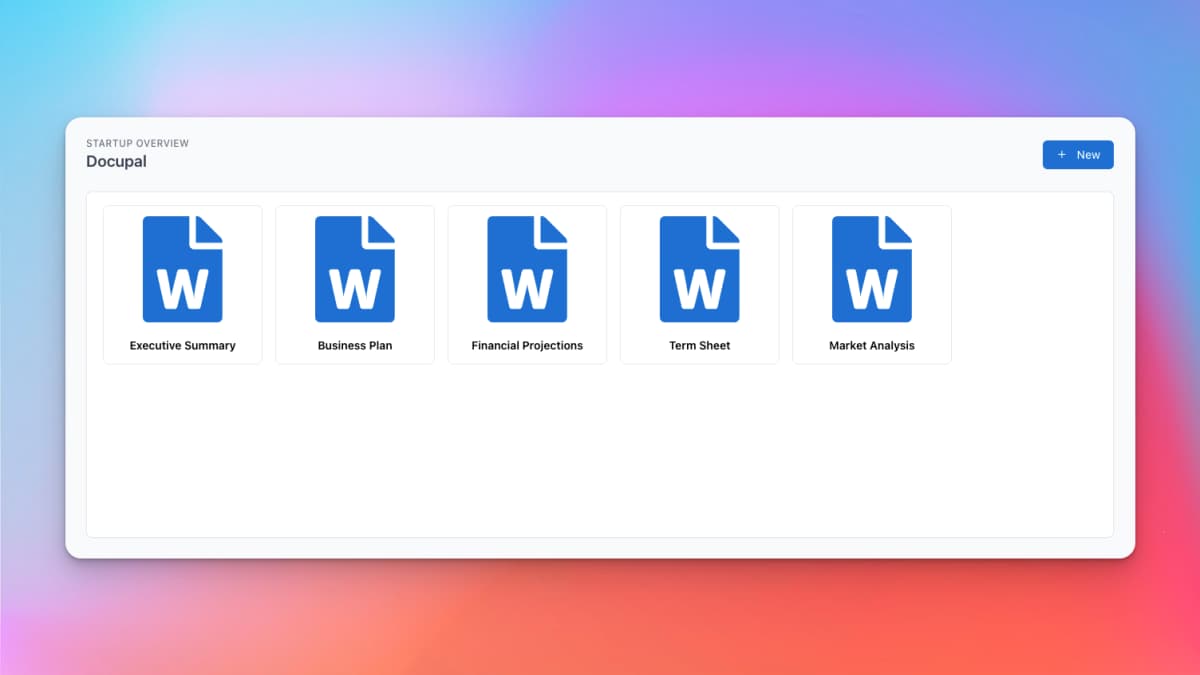Image resolution: width=1200 pixels, height=675 pixels.
Task: Choose the Term Sheet title text
Action: coord(699,346)
